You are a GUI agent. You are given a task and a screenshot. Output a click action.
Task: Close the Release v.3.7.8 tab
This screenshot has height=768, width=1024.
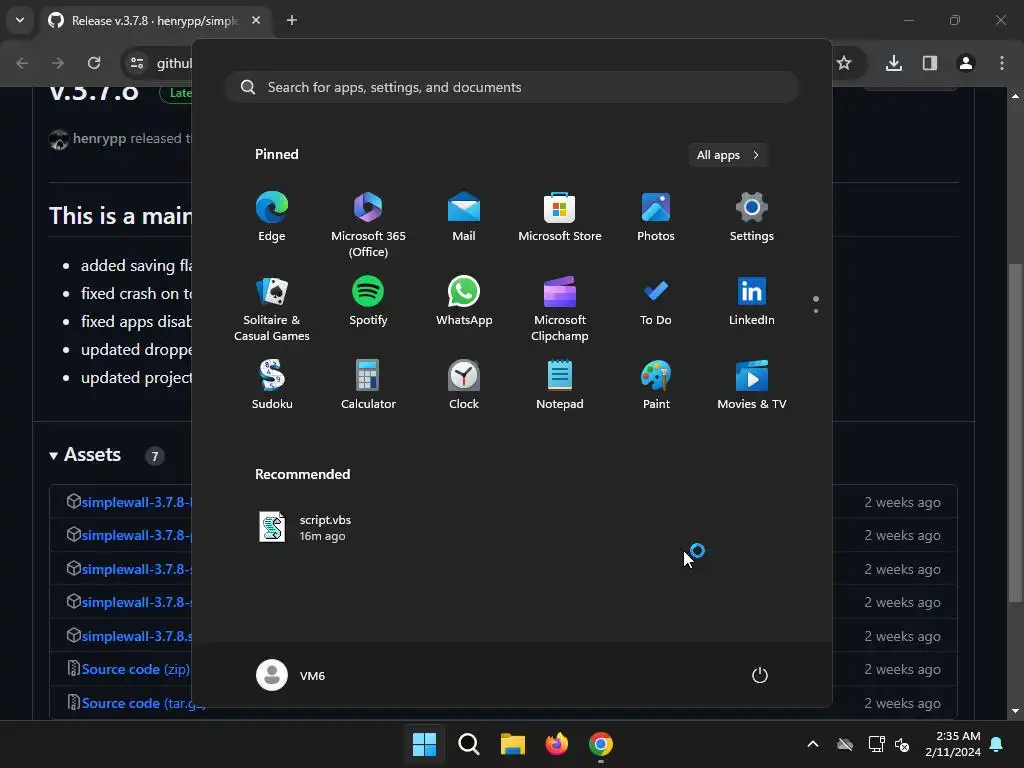[x=256, y=20]
